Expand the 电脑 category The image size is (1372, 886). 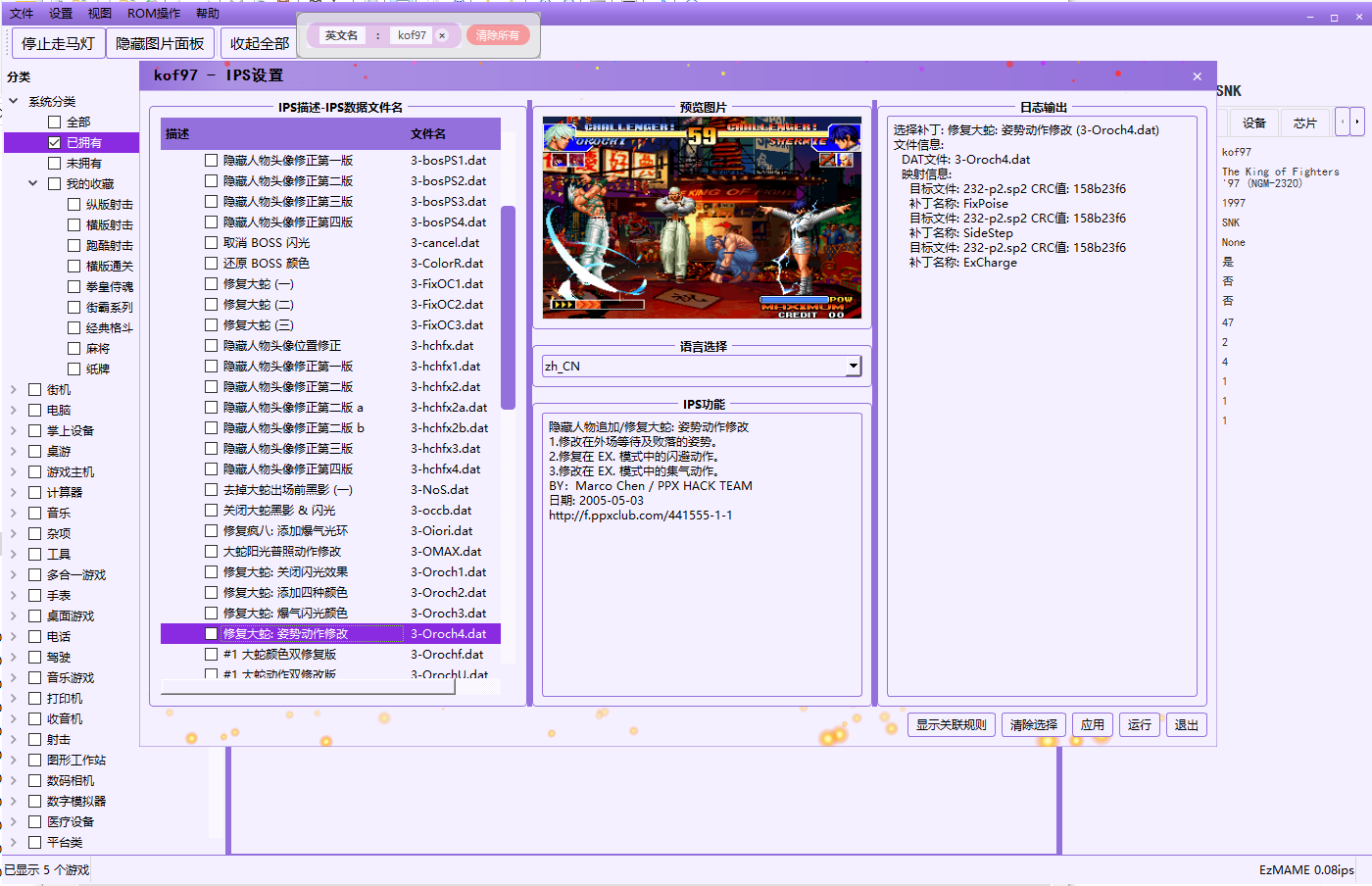[14, 410]
